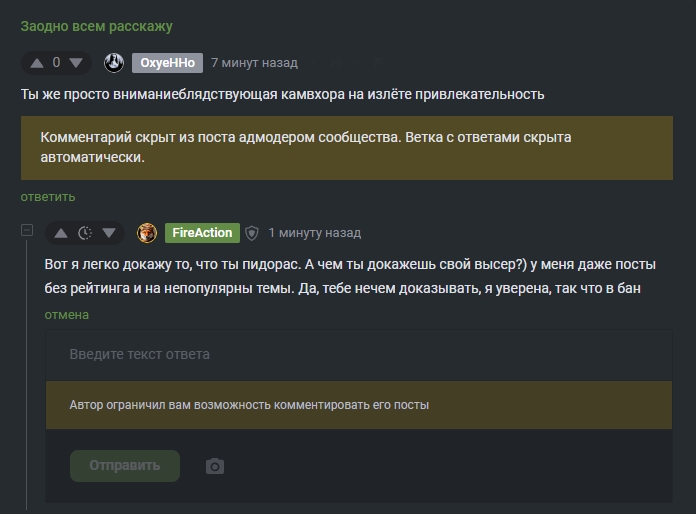Click the hidden rating clock icon
696x514 pixels.
pos(85,233)
